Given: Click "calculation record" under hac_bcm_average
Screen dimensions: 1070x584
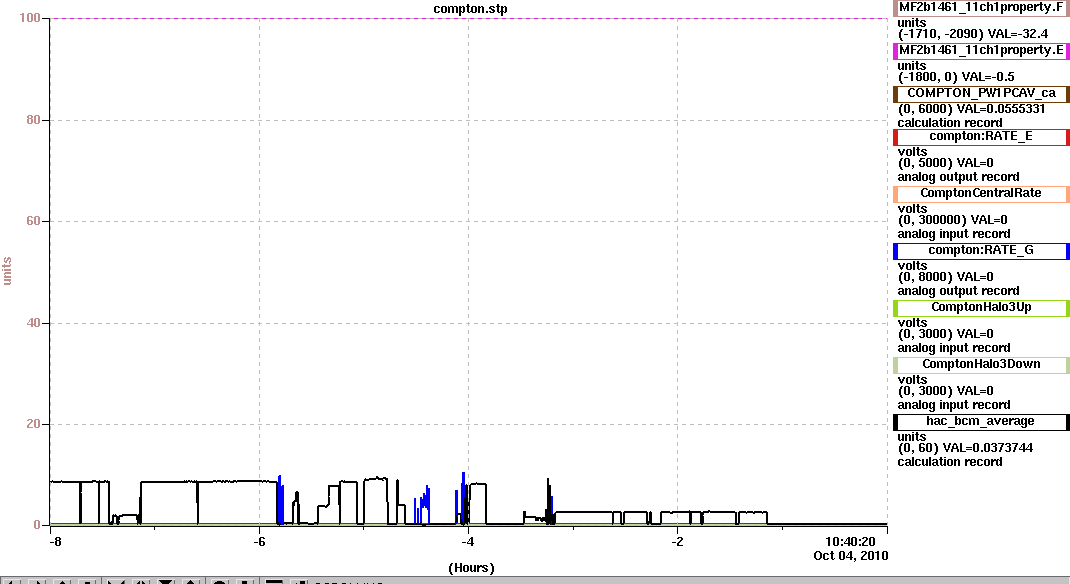Looking at the screenshot, I should pos(949,462).
